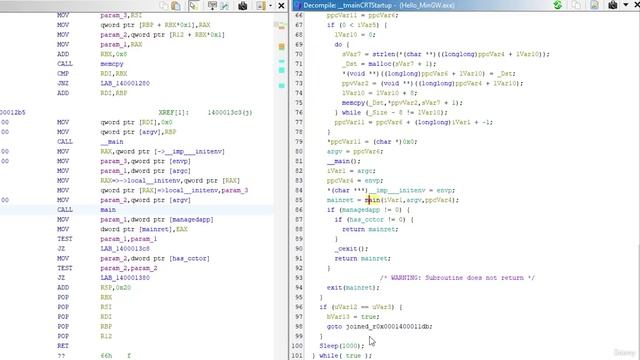
Task: Click the Copy icon in Listing toolbar
Action: tap(164, 5)
